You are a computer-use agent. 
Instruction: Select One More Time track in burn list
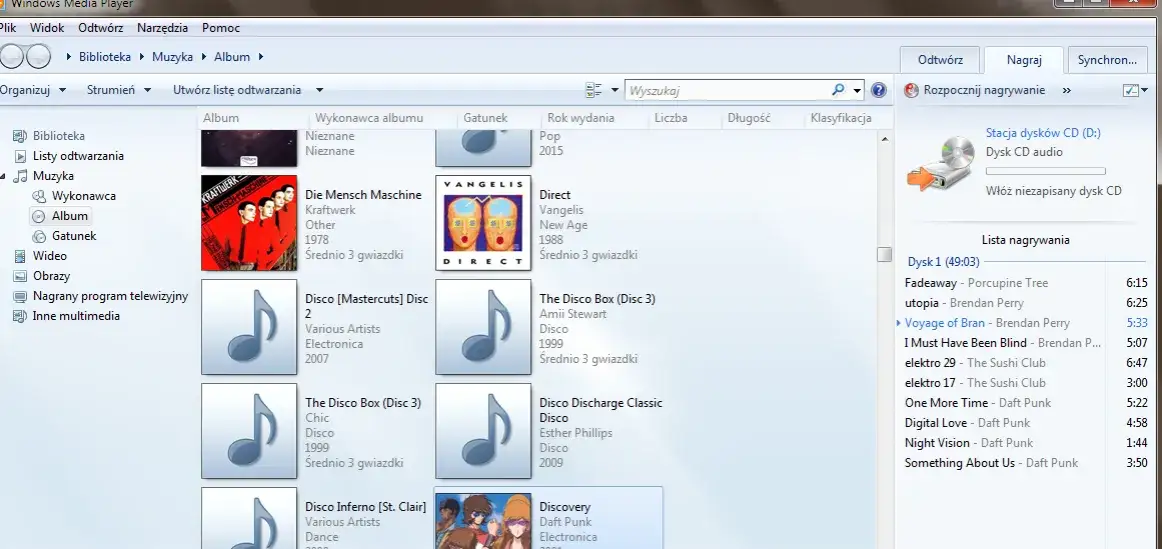point(1026,403)
